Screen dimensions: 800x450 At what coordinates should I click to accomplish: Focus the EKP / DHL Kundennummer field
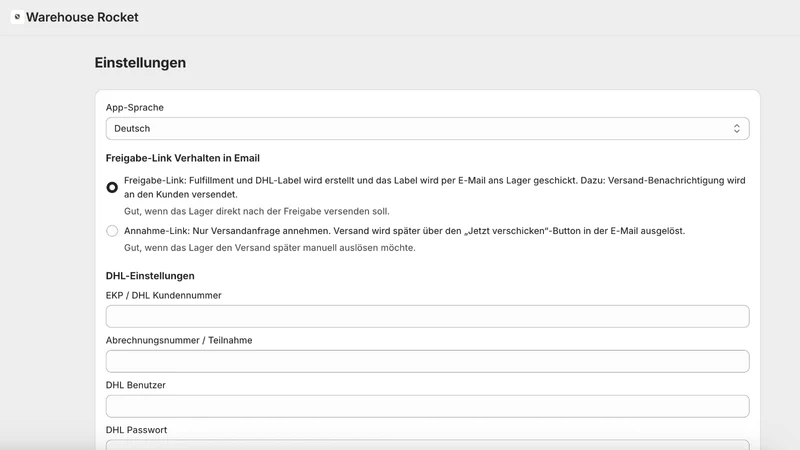428,316
